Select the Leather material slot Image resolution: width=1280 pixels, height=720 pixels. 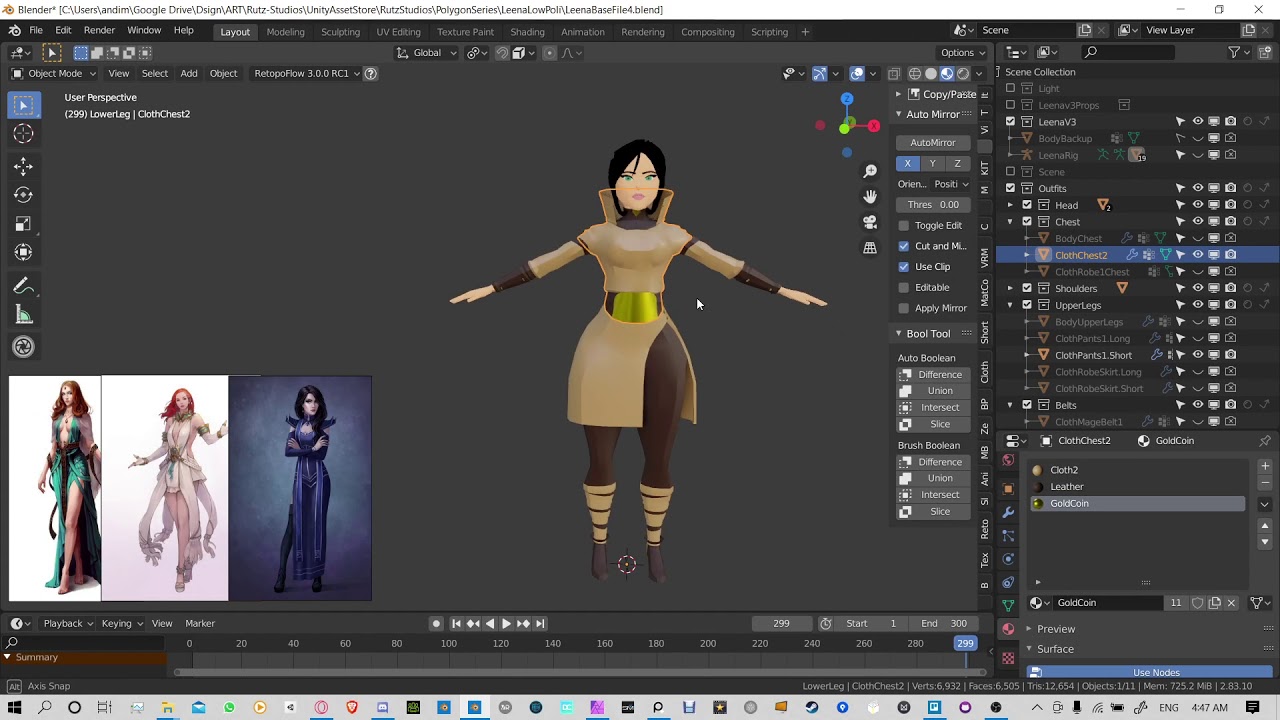(1137, 487)
